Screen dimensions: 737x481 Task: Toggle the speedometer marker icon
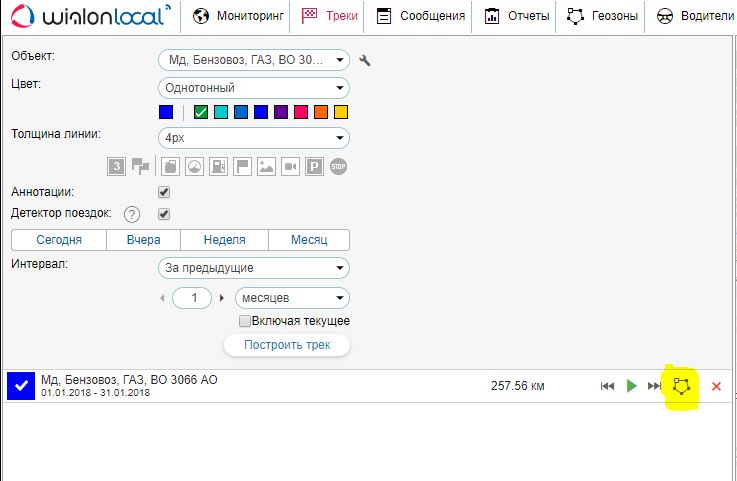(x=194, y=166)
